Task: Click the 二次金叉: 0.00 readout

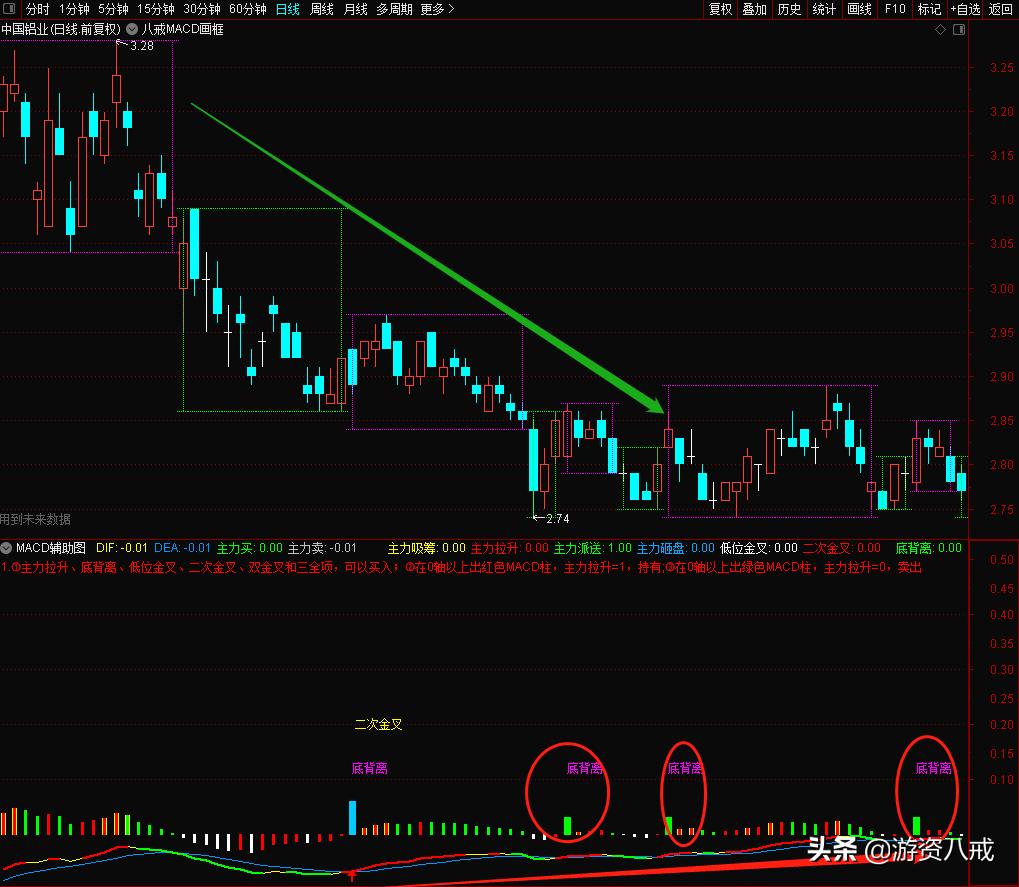Action: pyautogui.click(x=842, y=548)
